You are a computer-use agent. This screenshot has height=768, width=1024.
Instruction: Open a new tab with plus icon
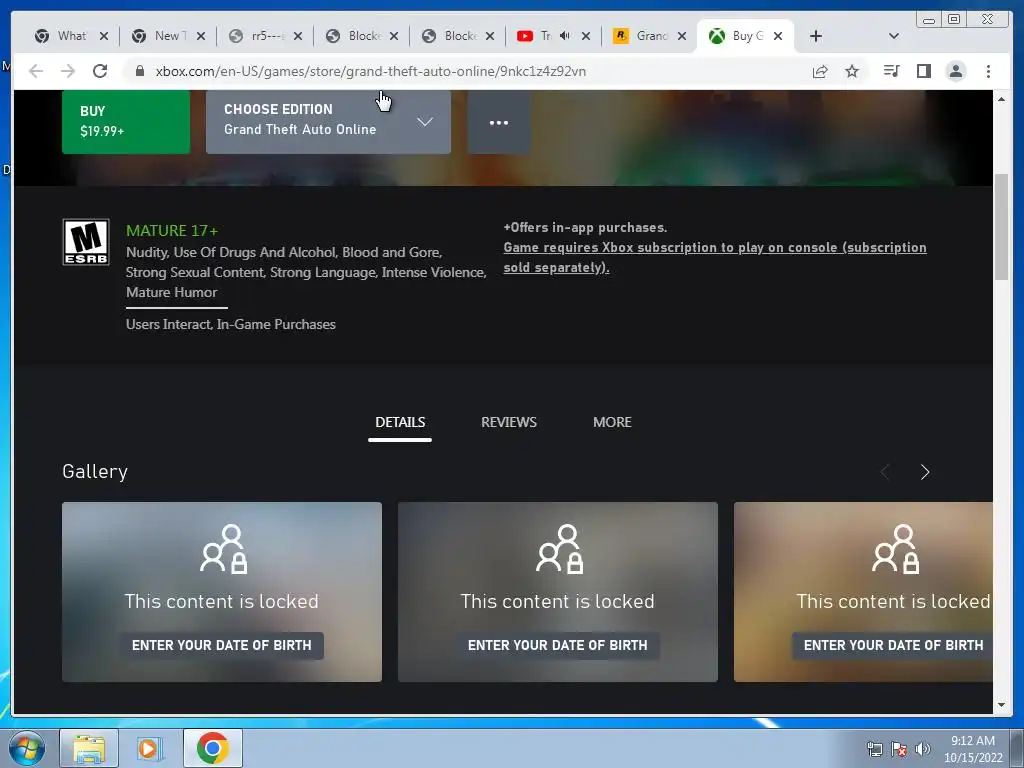tap(816, 36)
